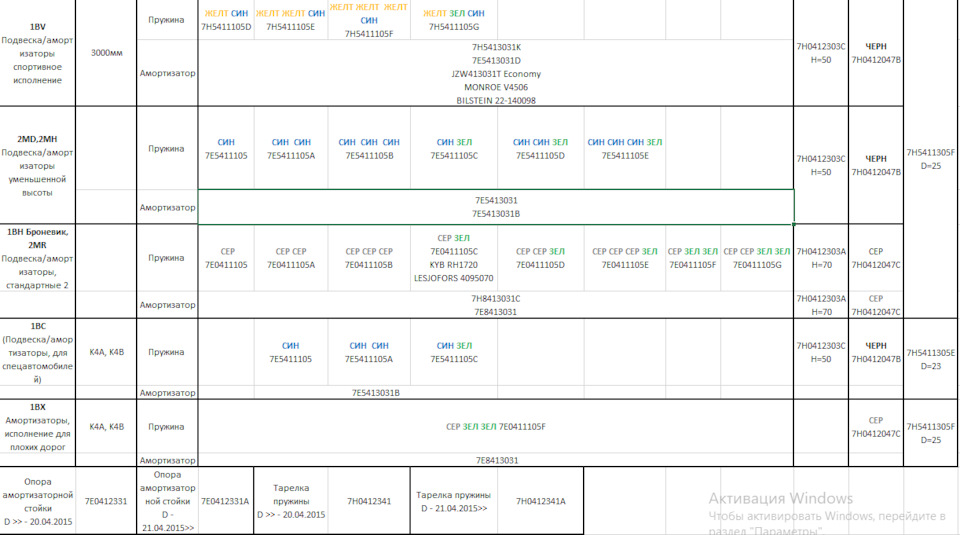The width and height of the screenshot is (960, 535).
Task: Click ЧЕРН 7H0412047B in the 2MD,2MH row
Action: click(876, 165)
